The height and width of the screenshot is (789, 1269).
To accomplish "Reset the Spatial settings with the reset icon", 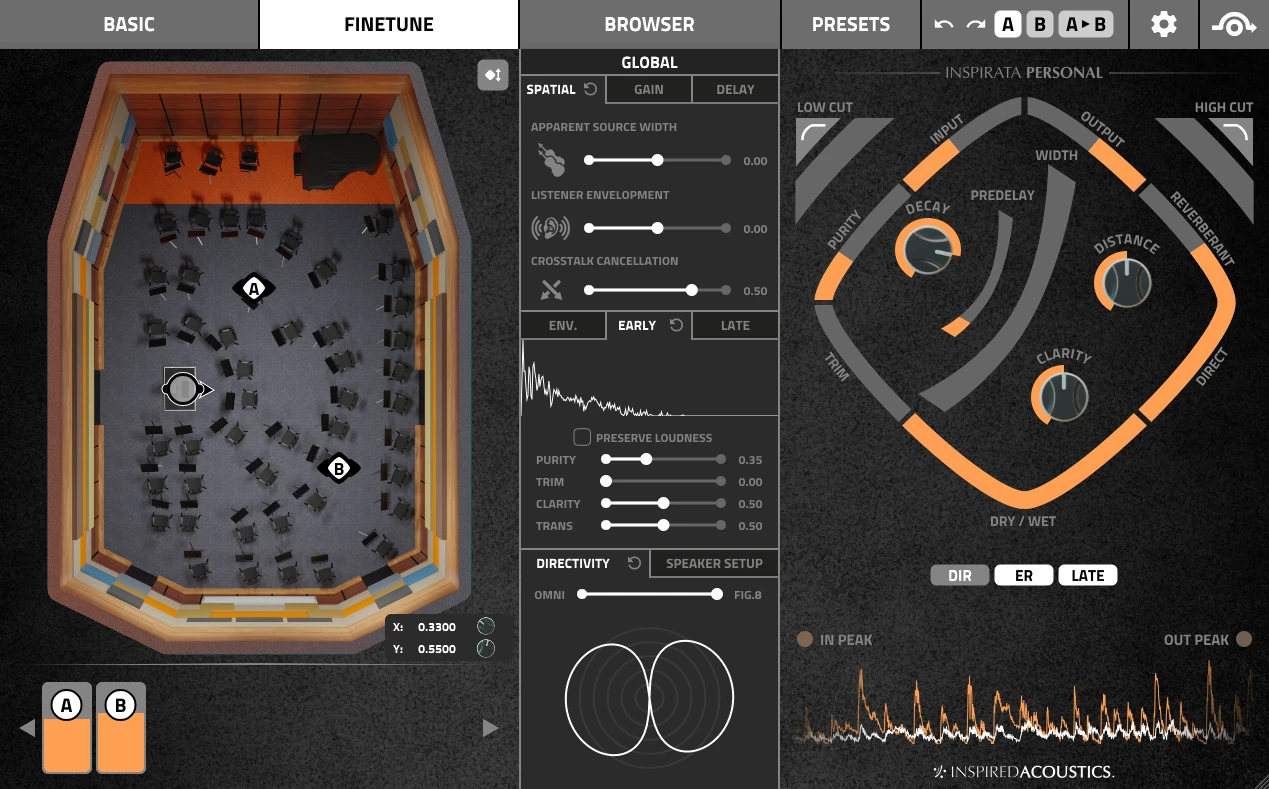I will [590, 89].
